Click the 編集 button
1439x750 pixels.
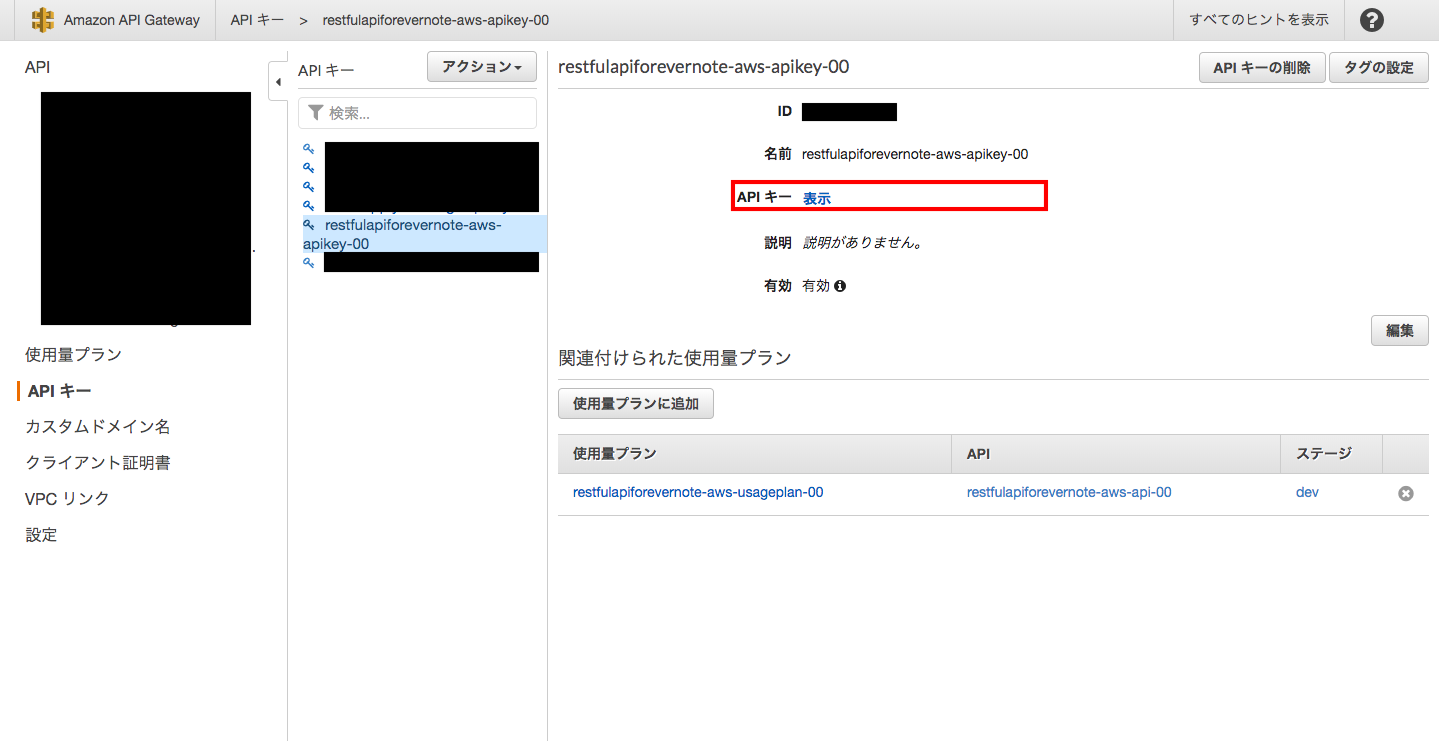click(x=1400, y=331)
